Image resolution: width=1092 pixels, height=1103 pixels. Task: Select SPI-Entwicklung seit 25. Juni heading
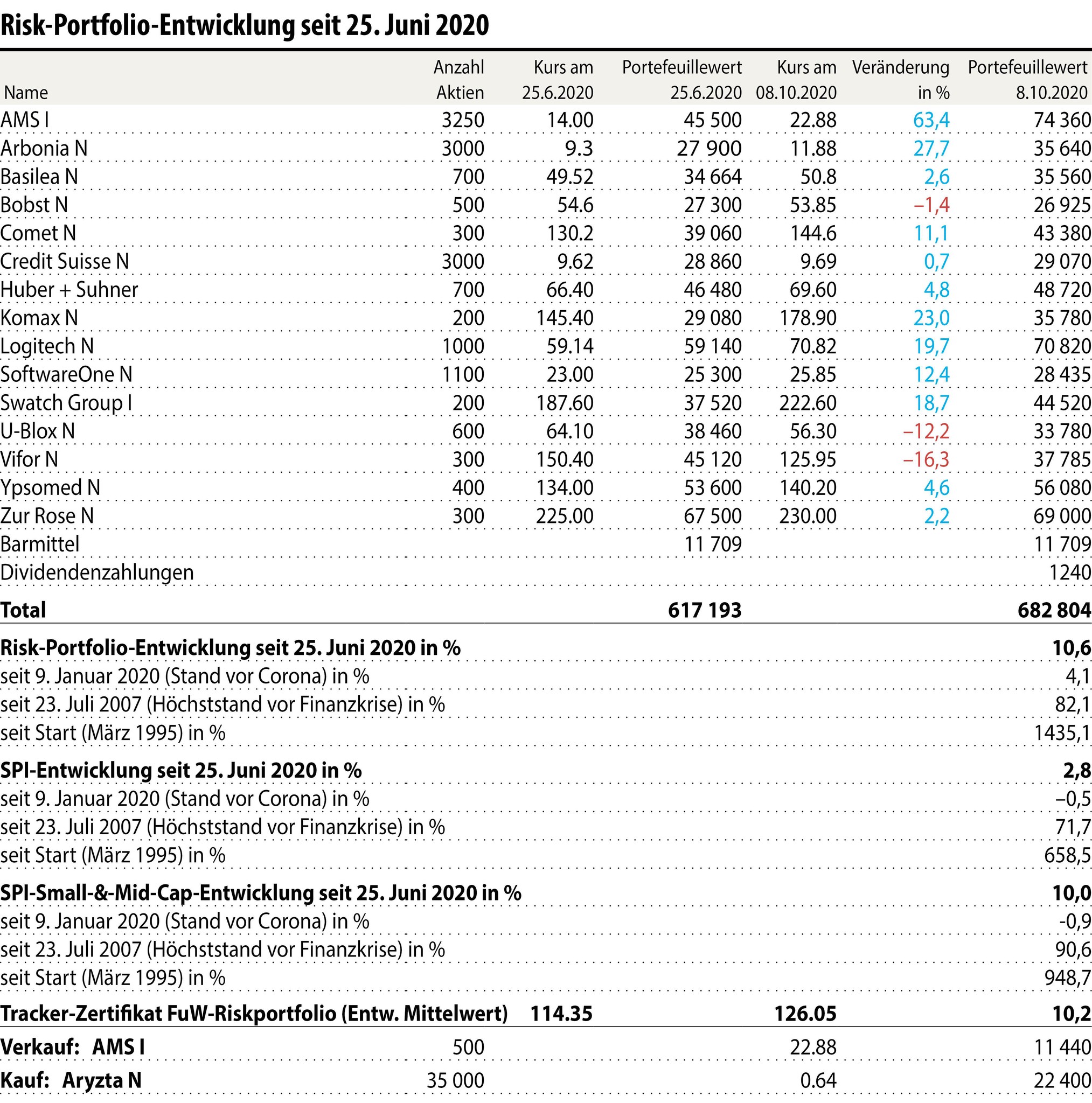(181, 770)
